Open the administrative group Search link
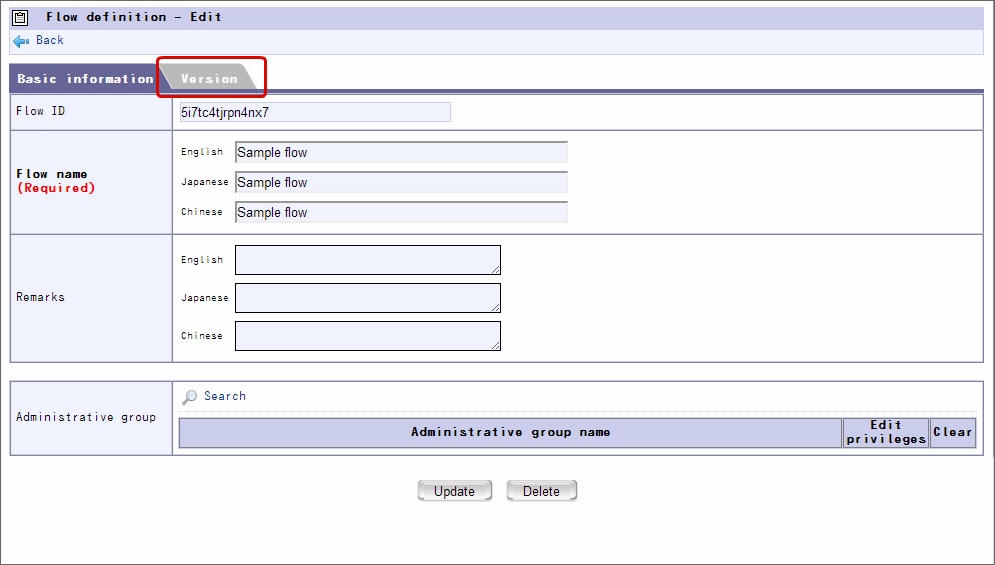The height and width of the screenshot is (565, 995). pos(225,396)
